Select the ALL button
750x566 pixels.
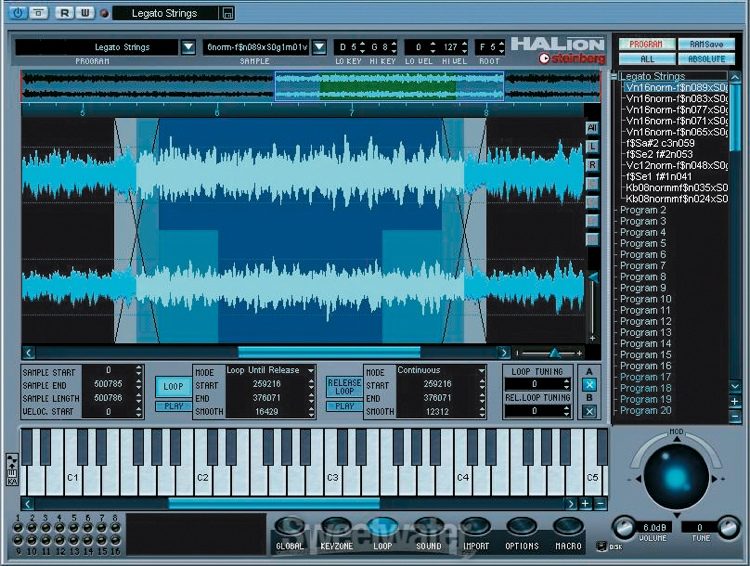[x=646, y=59]
